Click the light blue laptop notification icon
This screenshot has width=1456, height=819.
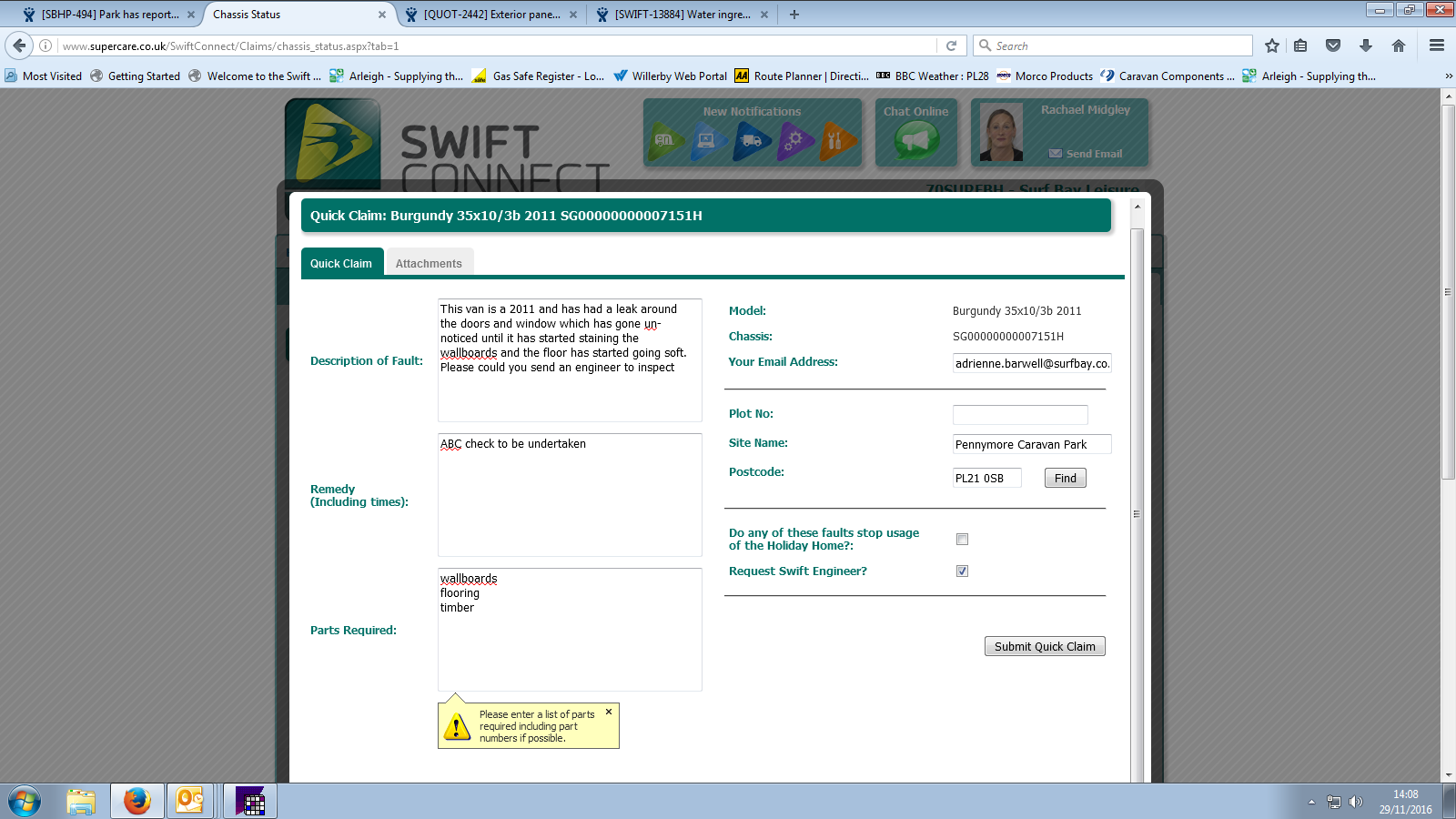click(710, 141)
